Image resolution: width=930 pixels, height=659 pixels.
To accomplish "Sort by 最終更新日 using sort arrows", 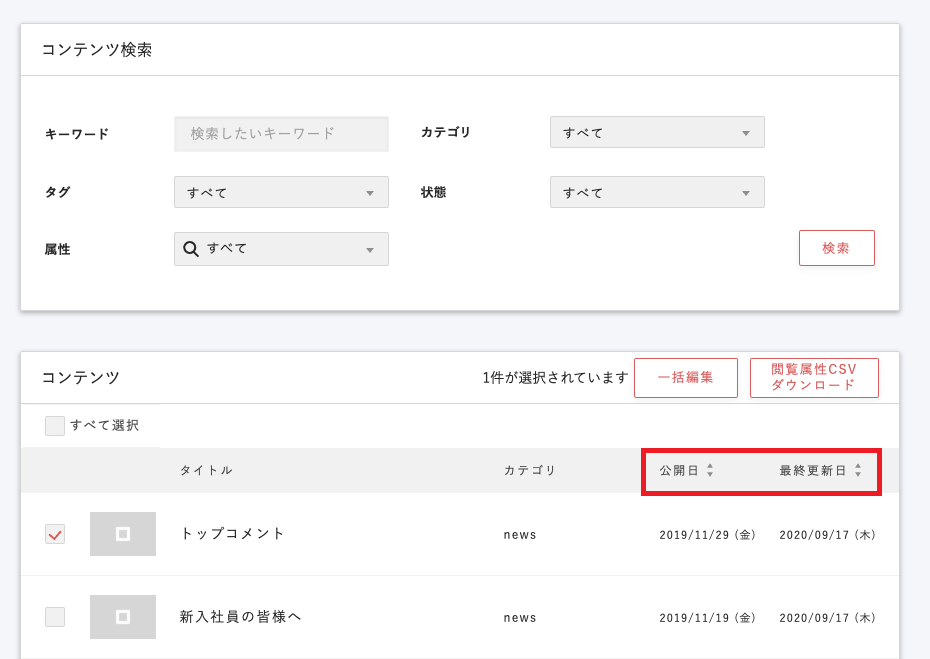I will pos(857,470).
